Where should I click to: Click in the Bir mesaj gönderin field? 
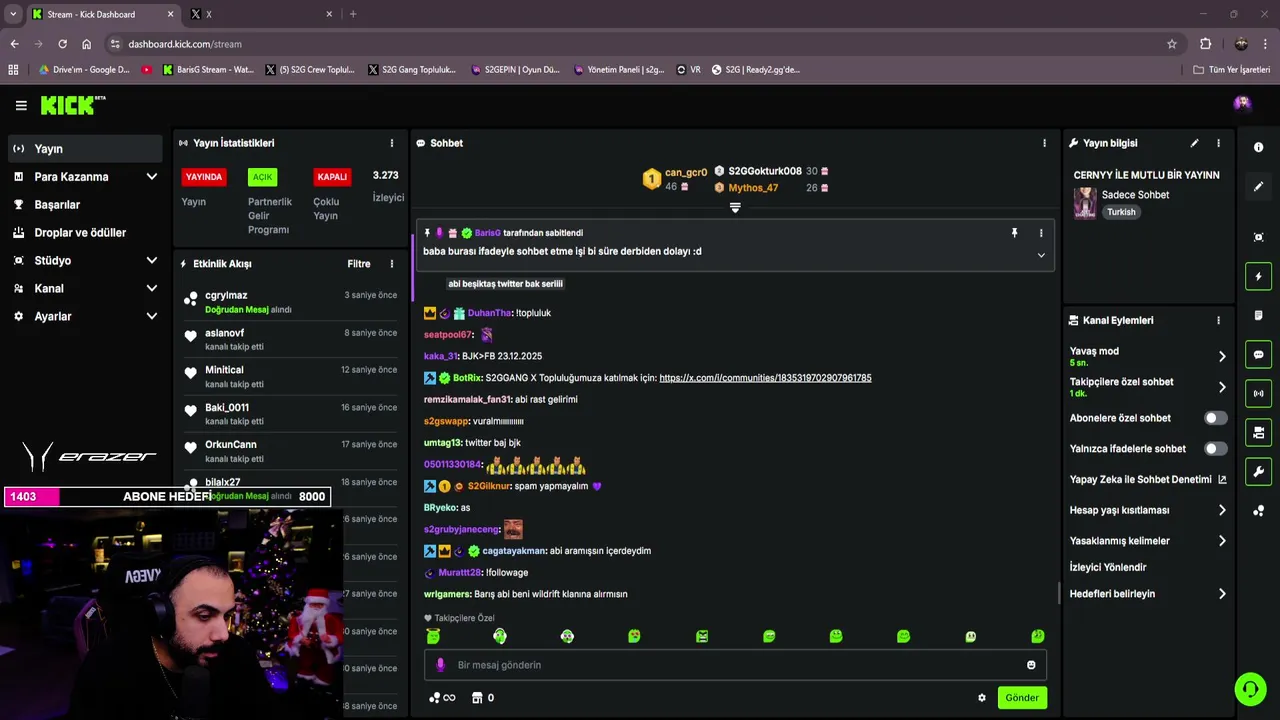click(735, 665)
